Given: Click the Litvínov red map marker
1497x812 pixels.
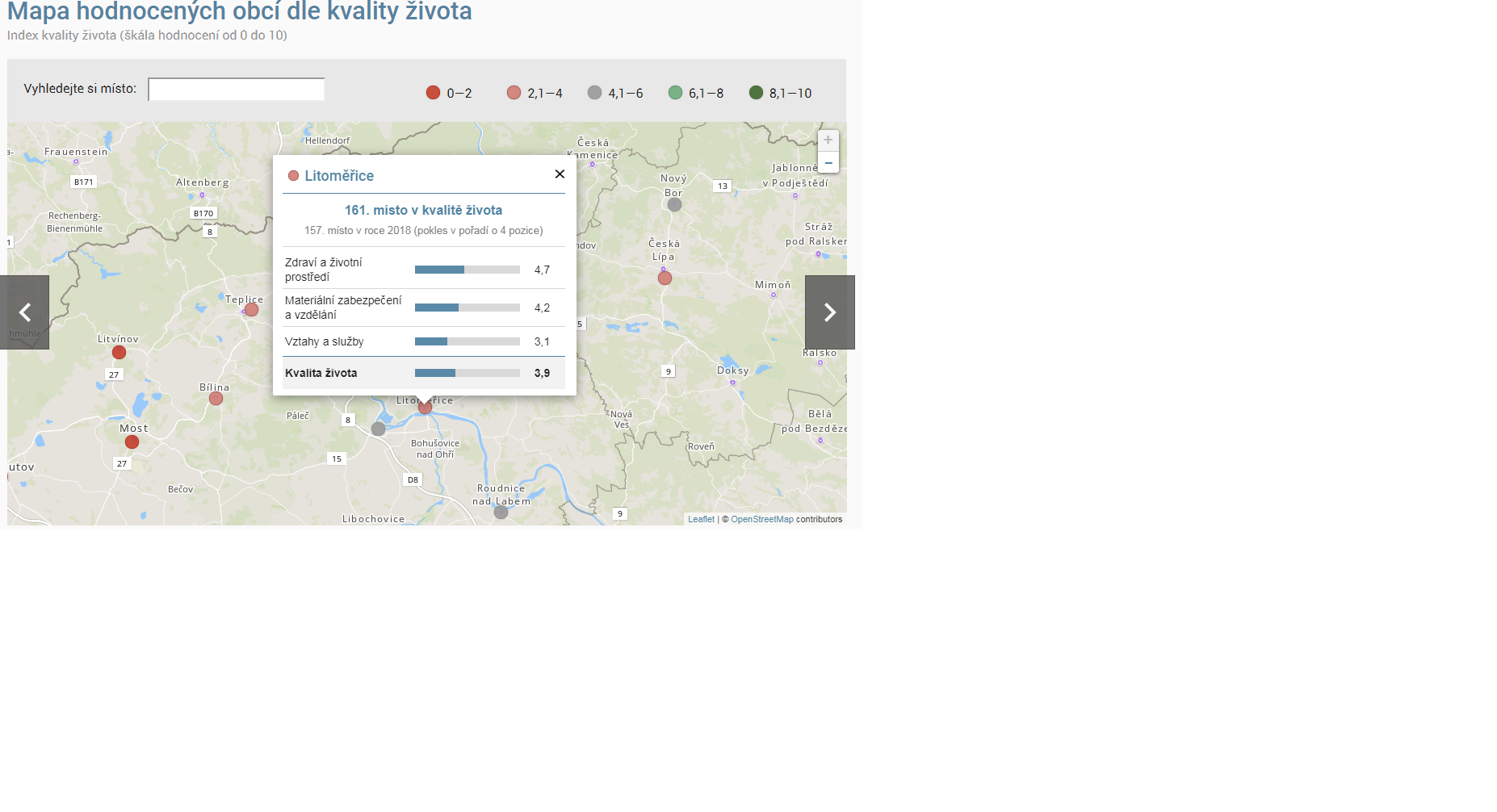Looking at the screenshot, I should [x=119, y=353].
